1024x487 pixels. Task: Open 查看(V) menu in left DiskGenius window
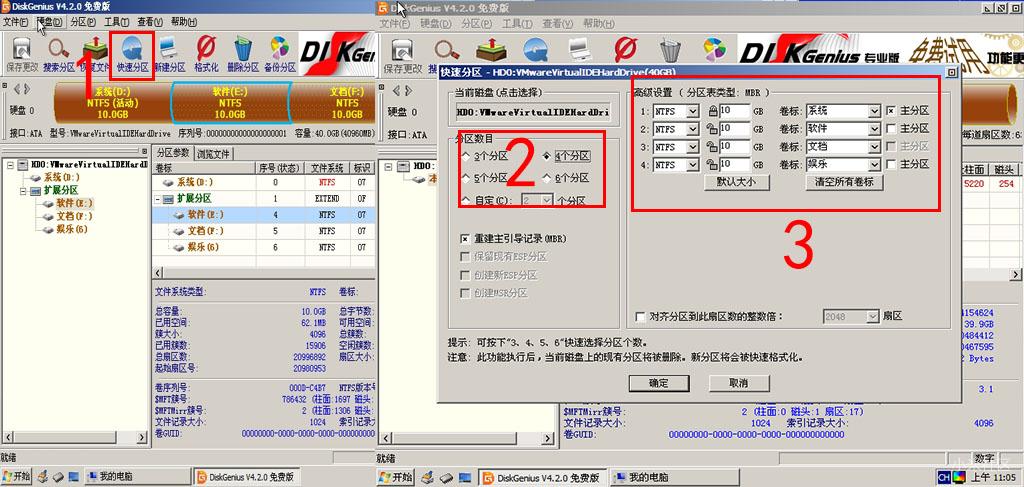click(x=150, y=22)
